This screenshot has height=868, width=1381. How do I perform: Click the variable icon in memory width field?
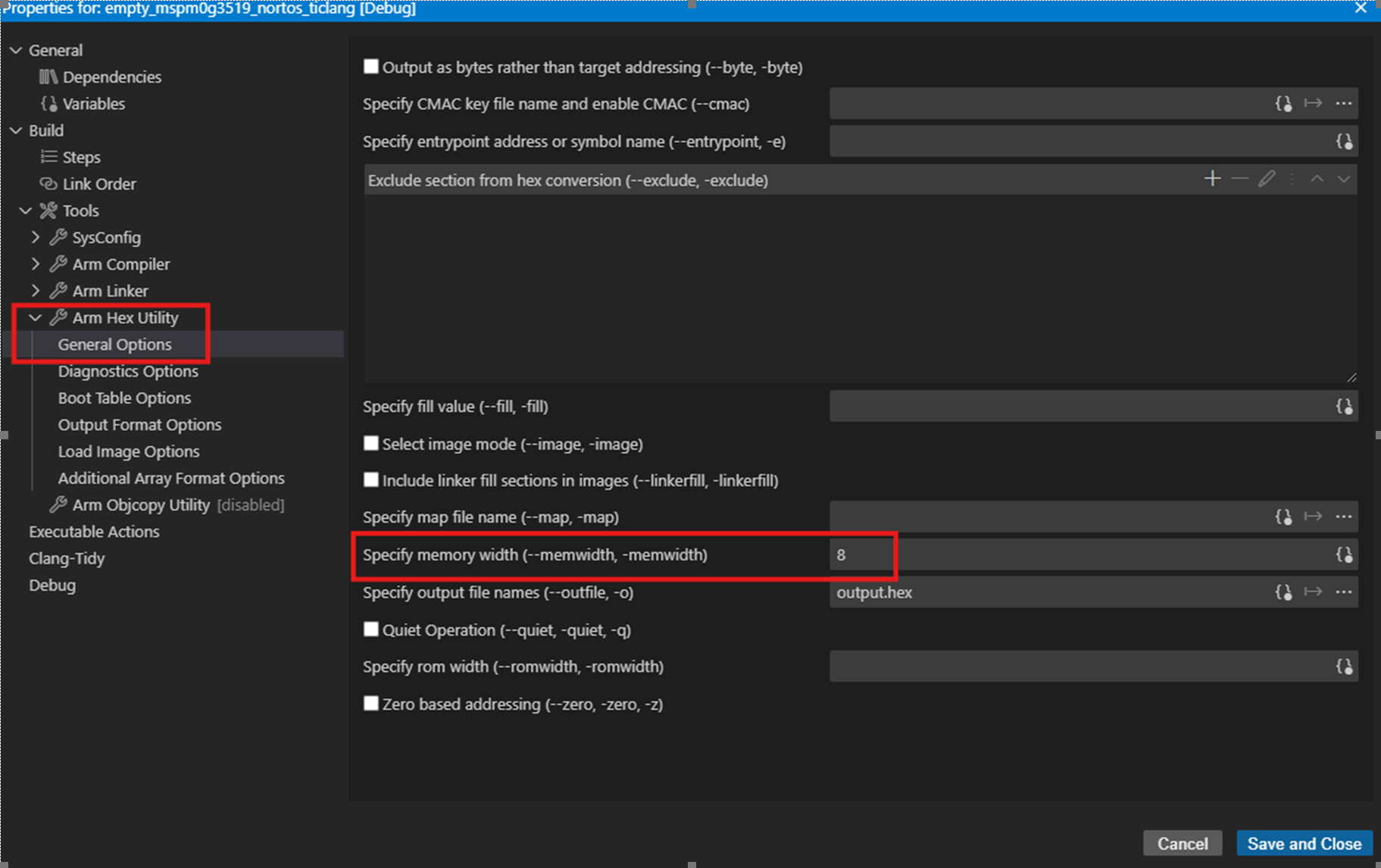click(1344, 555)
